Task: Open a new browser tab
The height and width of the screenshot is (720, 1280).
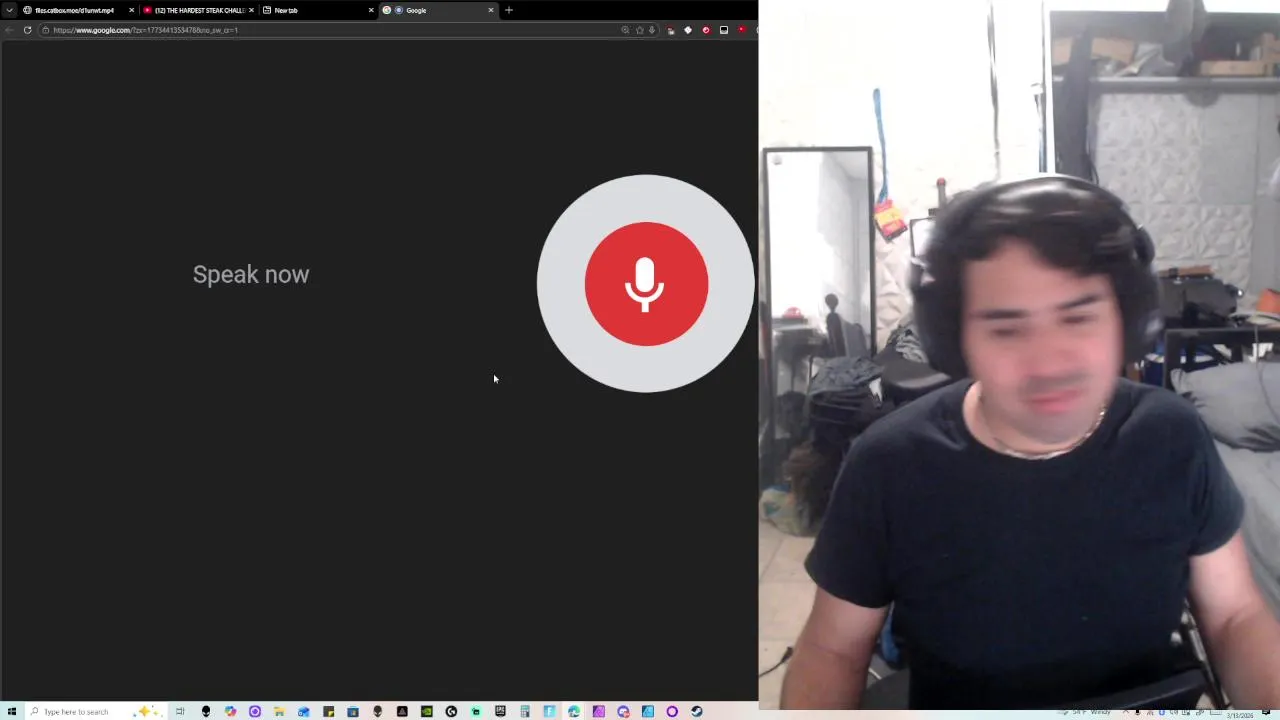Action: [x=509, y=10]
